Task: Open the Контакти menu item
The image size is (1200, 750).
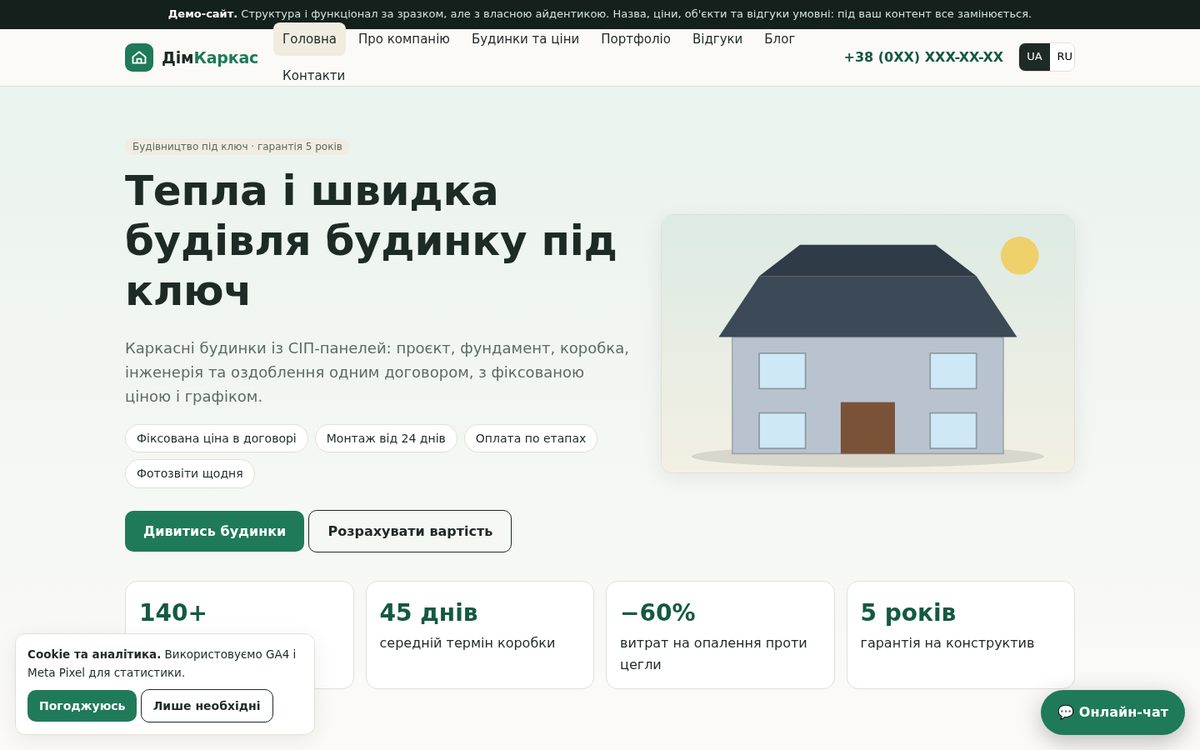Action: click(313, 75)
